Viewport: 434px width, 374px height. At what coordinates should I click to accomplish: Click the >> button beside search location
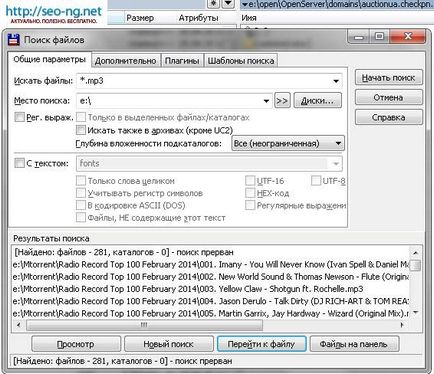coord(282,101)
